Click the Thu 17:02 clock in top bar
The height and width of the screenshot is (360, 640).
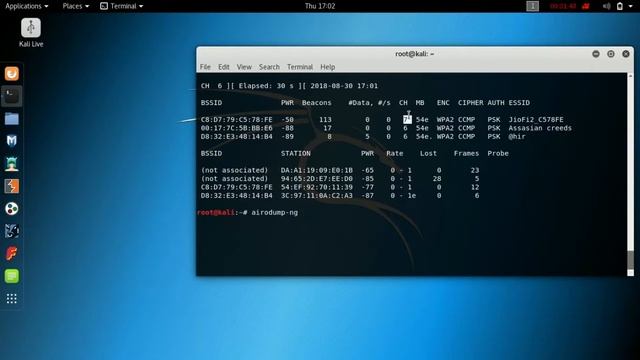tap(320, 6)
